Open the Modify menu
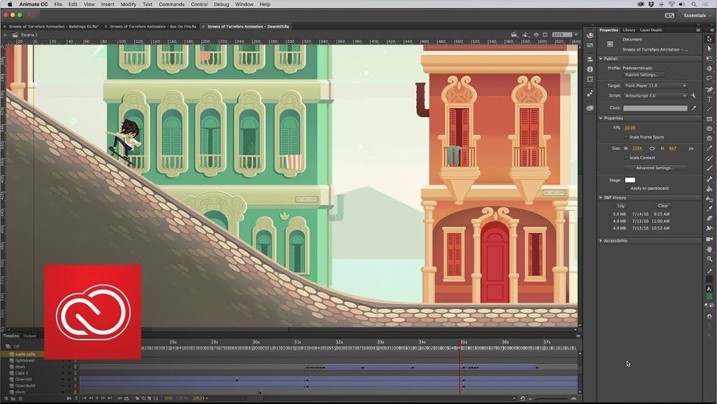 point(128,4)
